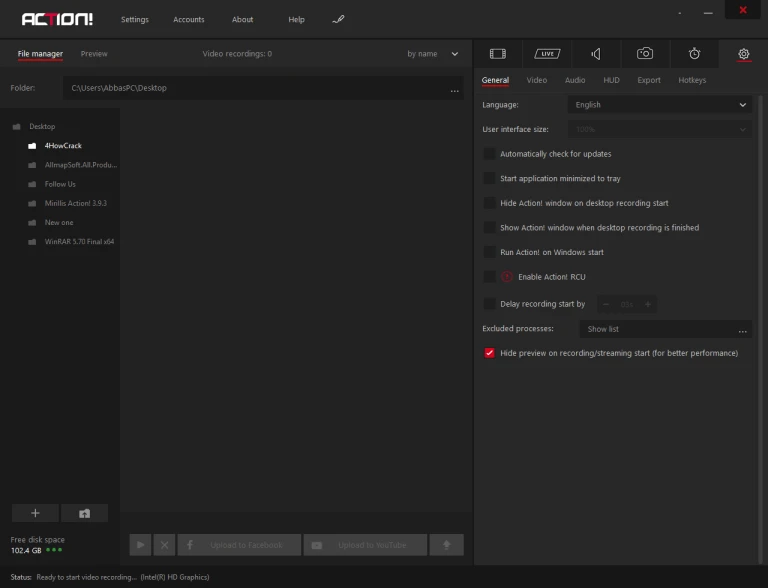Select the screenshot camera icon
The image size is (768, 588).
(x=645, y=53)
